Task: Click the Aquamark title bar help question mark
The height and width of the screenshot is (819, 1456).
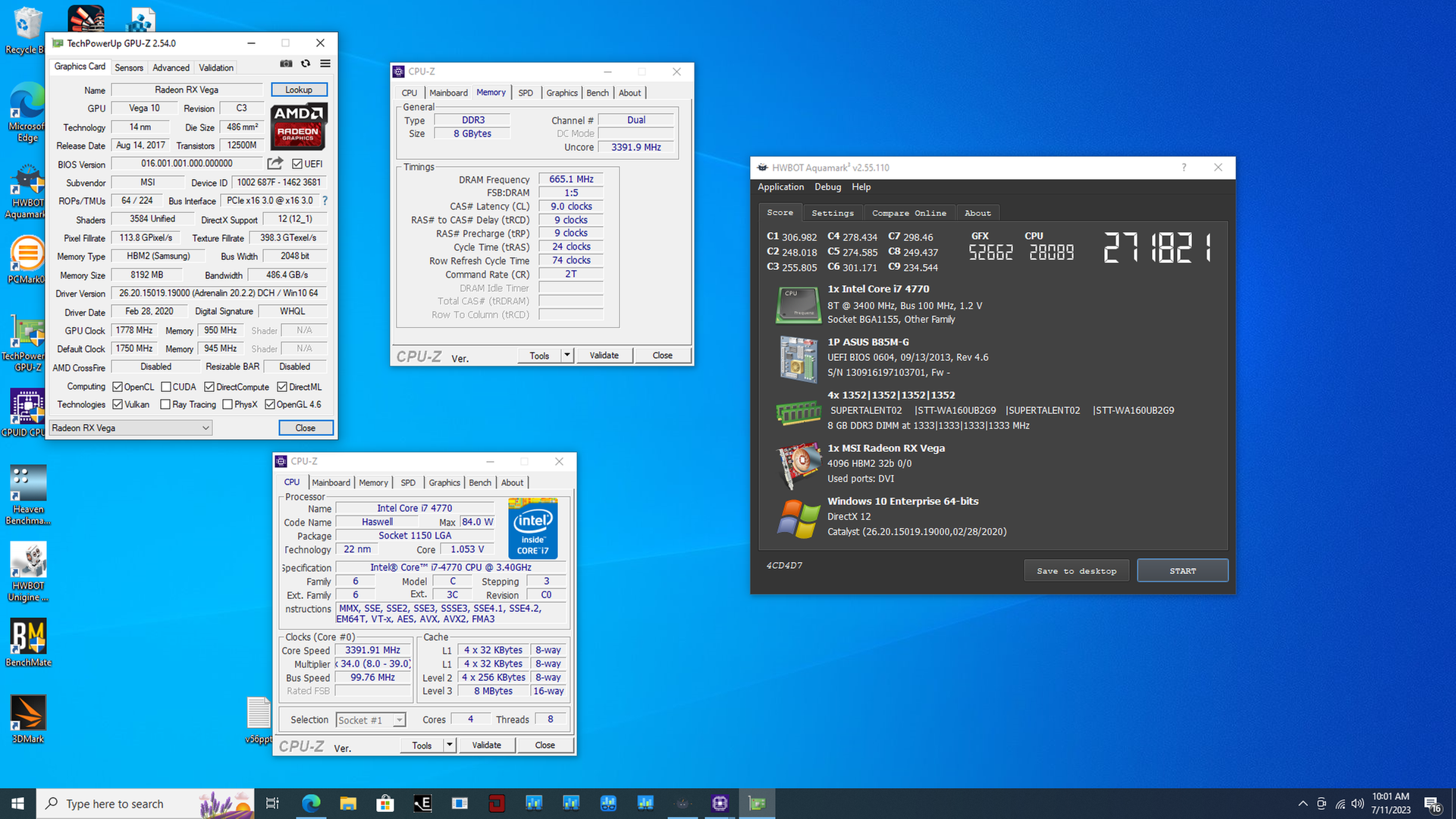Action: pos(1184,168)
